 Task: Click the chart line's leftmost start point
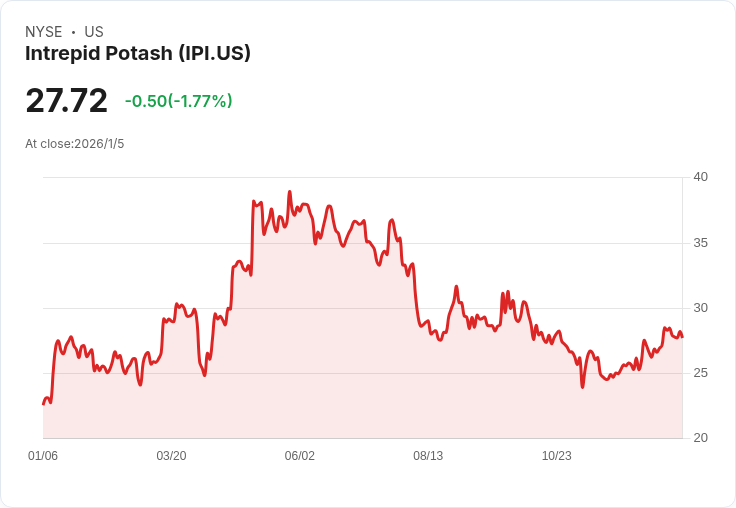[x=44, y=403]
